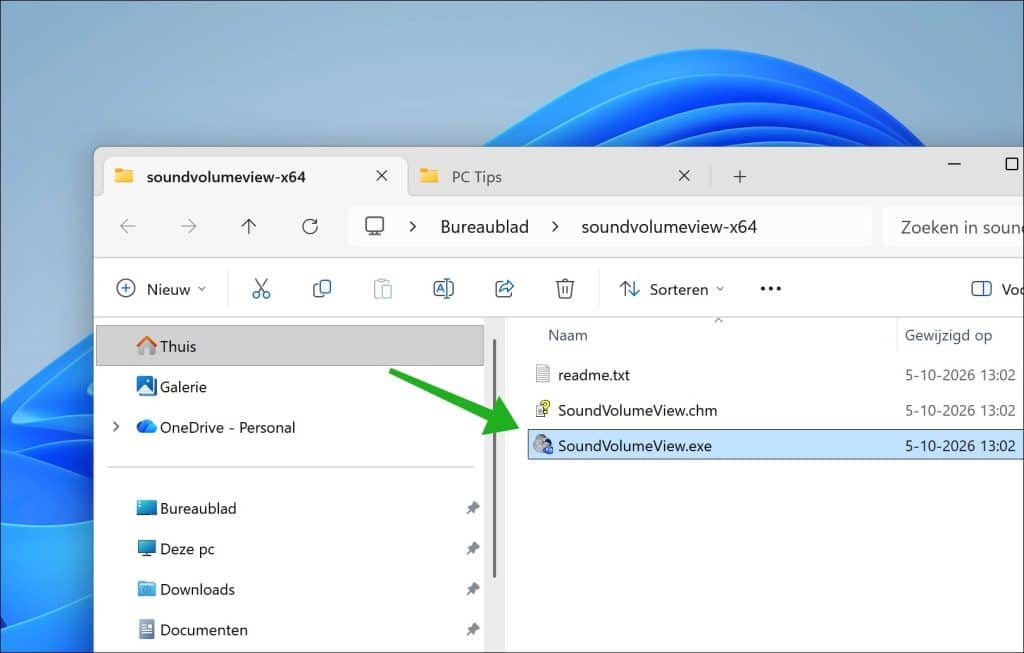
Task: Click the pin icon beside Bureaublad
Action: 473,507
